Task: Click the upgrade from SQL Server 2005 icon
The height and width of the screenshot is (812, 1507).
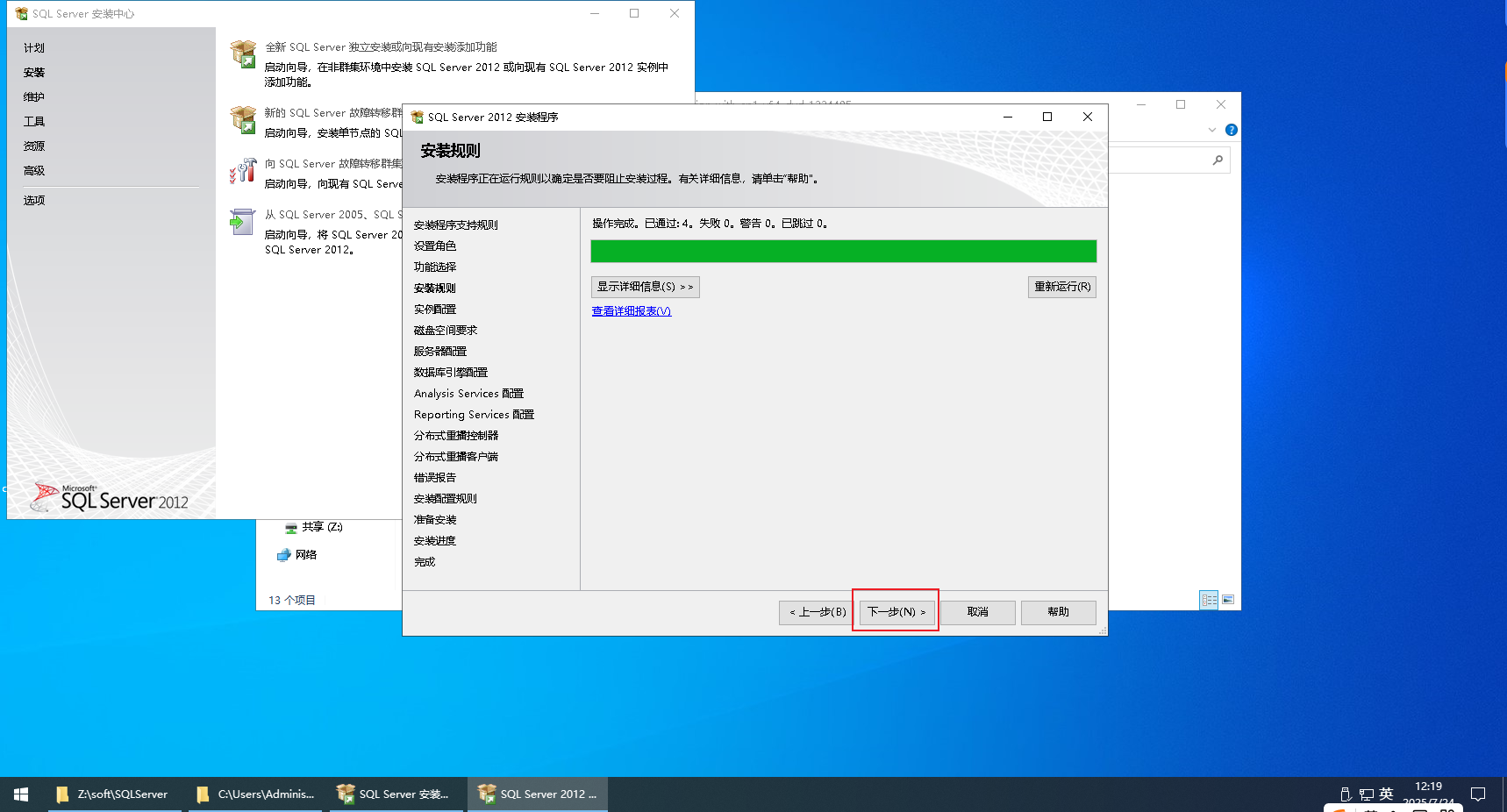Action: [242, 222]
